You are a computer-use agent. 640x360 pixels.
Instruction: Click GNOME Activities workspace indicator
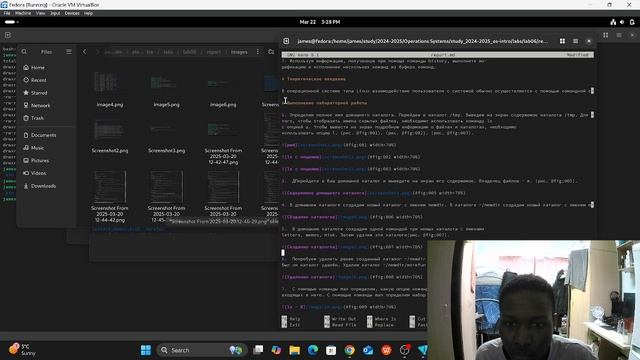tap(11, 22)
